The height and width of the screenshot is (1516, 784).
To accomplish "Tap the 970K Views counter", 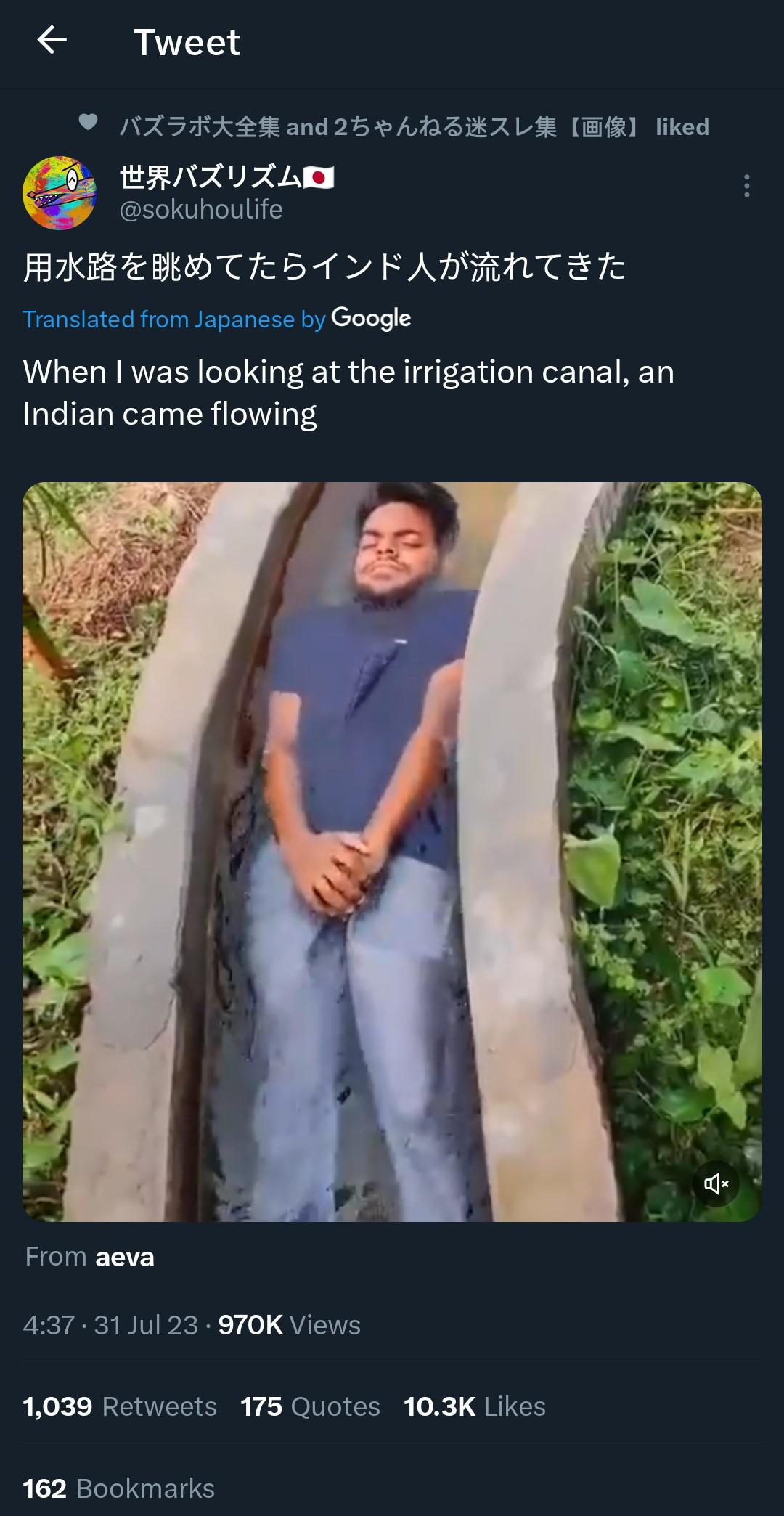I will tap(289, 1325).
